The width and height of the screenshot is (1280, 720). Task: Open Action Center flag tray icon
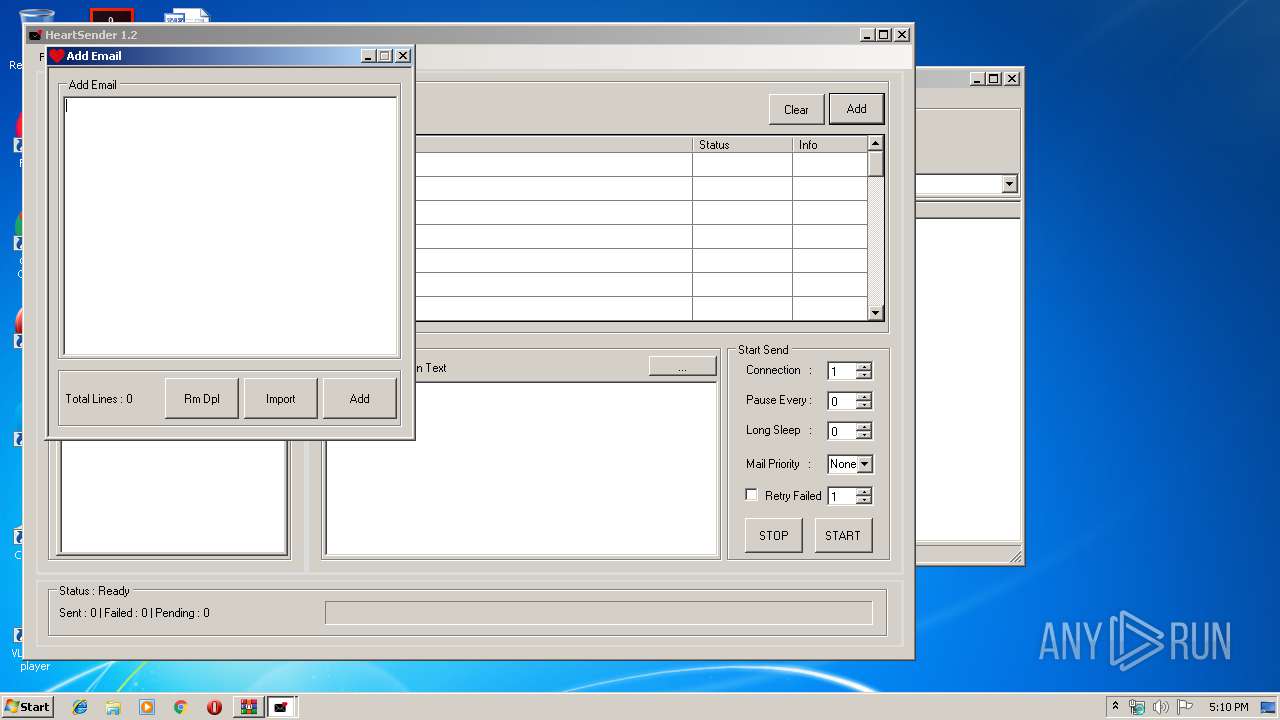1185,707
